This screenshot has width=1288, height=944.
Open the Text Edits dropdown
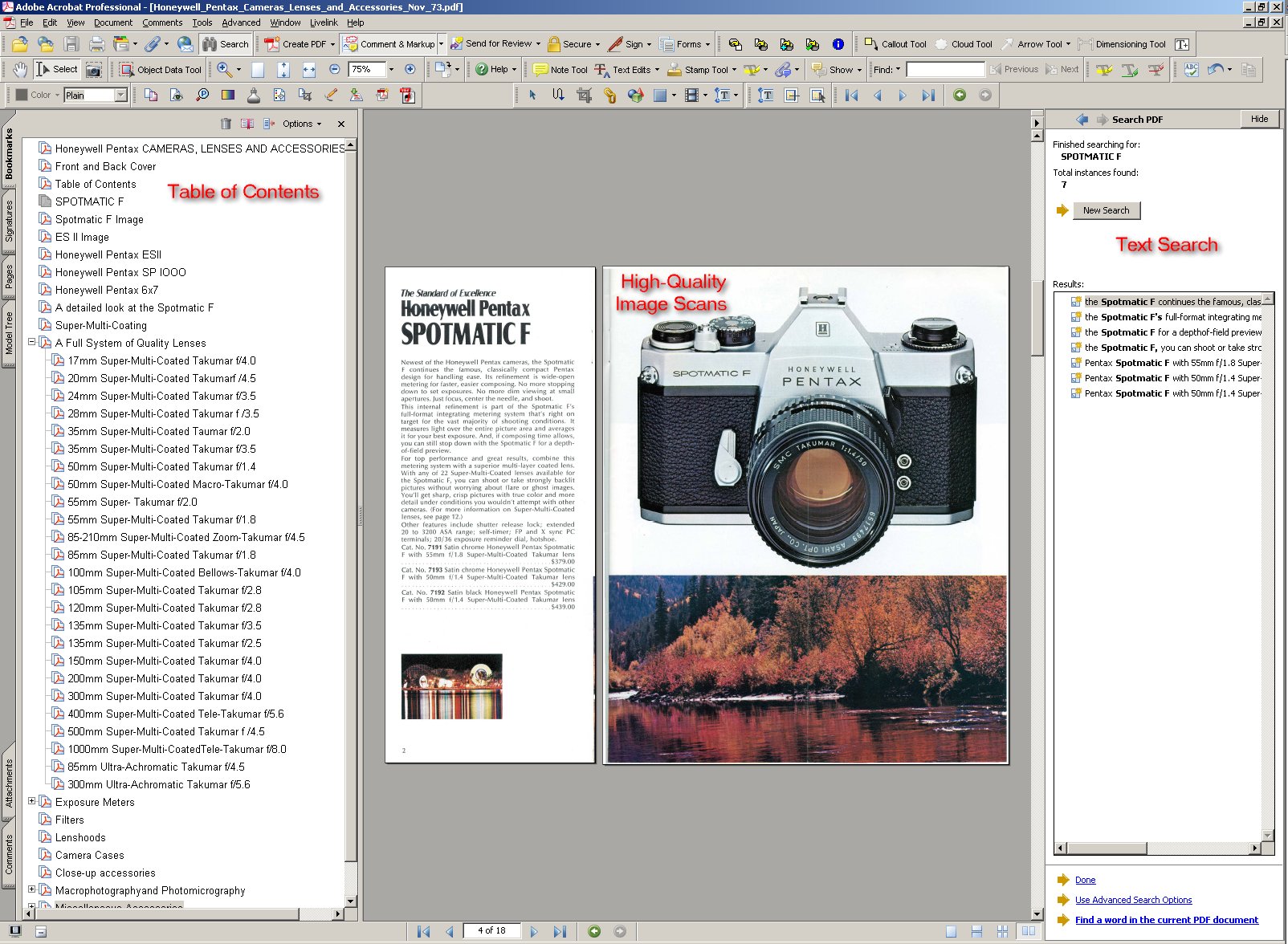(657, 70)
